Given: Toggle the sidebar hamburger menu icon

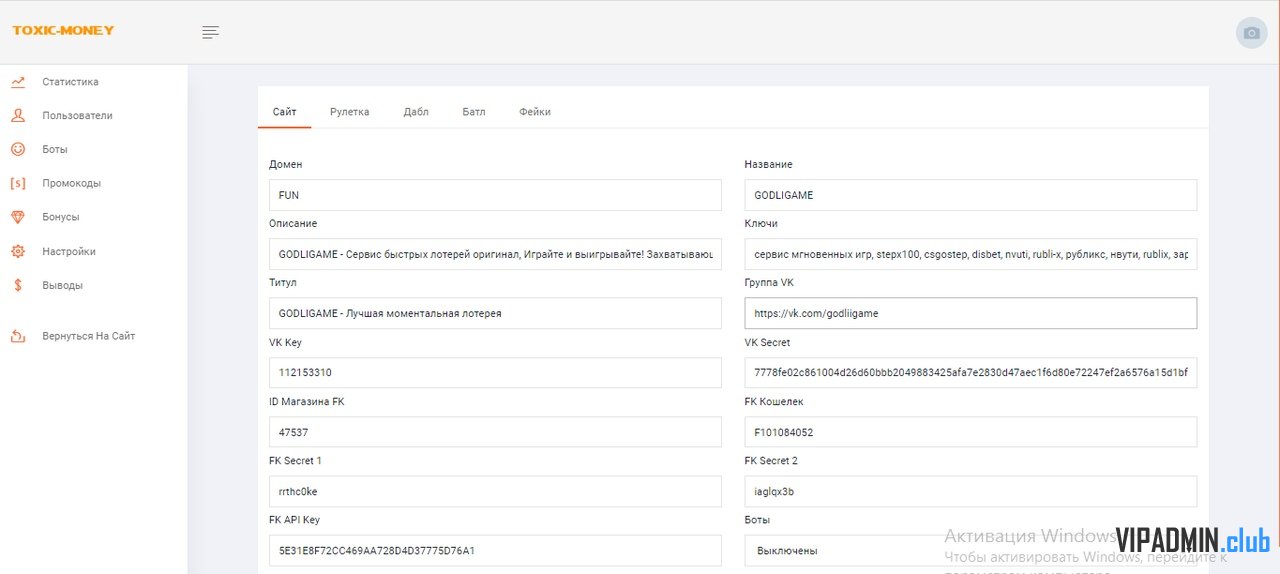Looking at the screenshot, I should tap(210, 32).
